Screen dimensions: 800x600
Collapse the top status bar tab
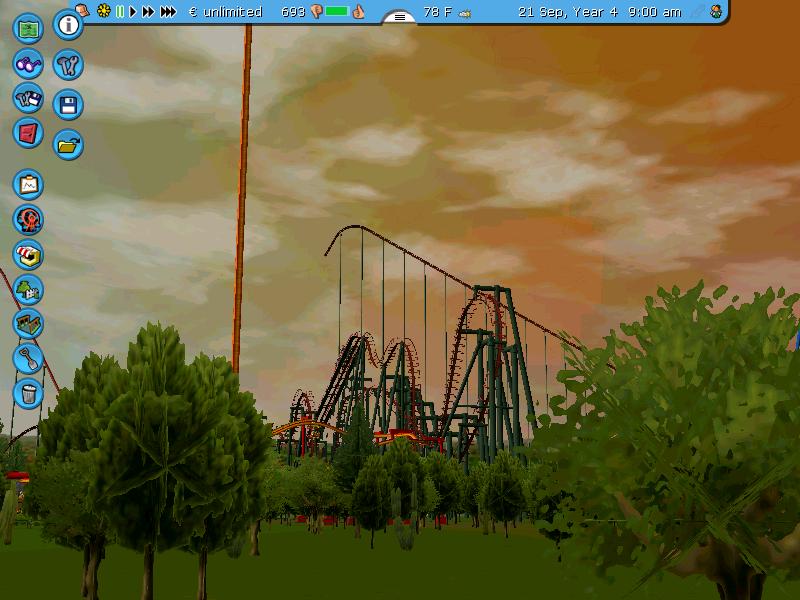[x=399, y=17]
